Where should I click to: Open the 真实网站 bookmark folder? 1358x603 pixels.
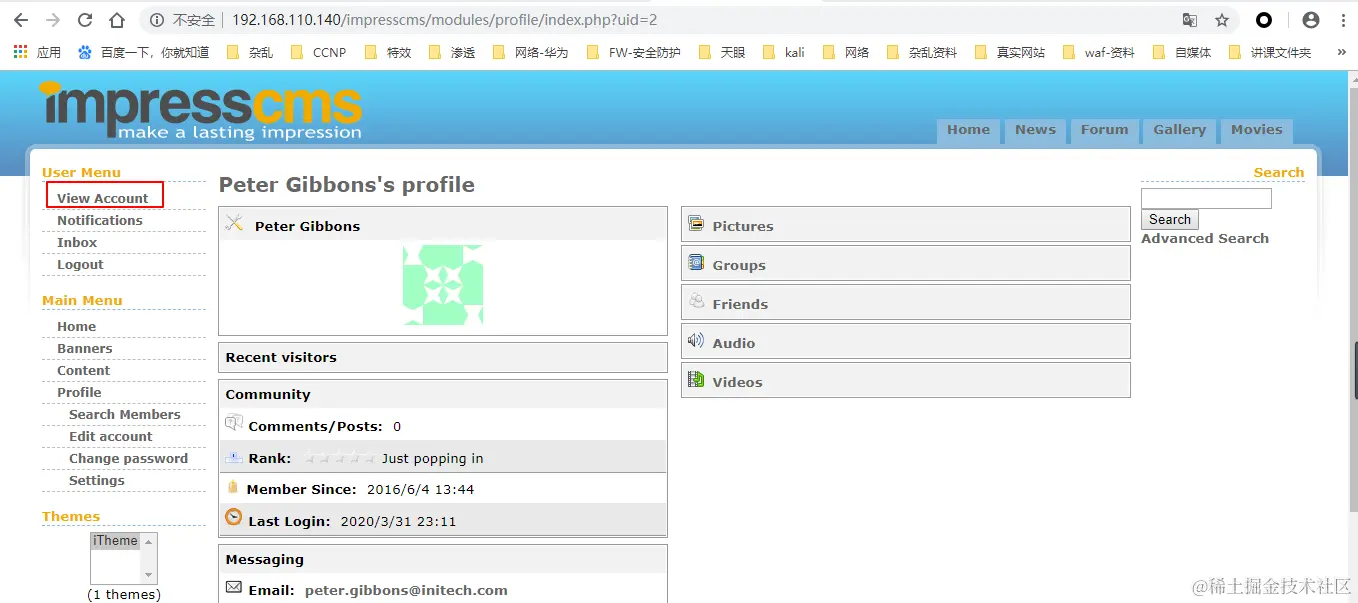[x=1010, y=52]
